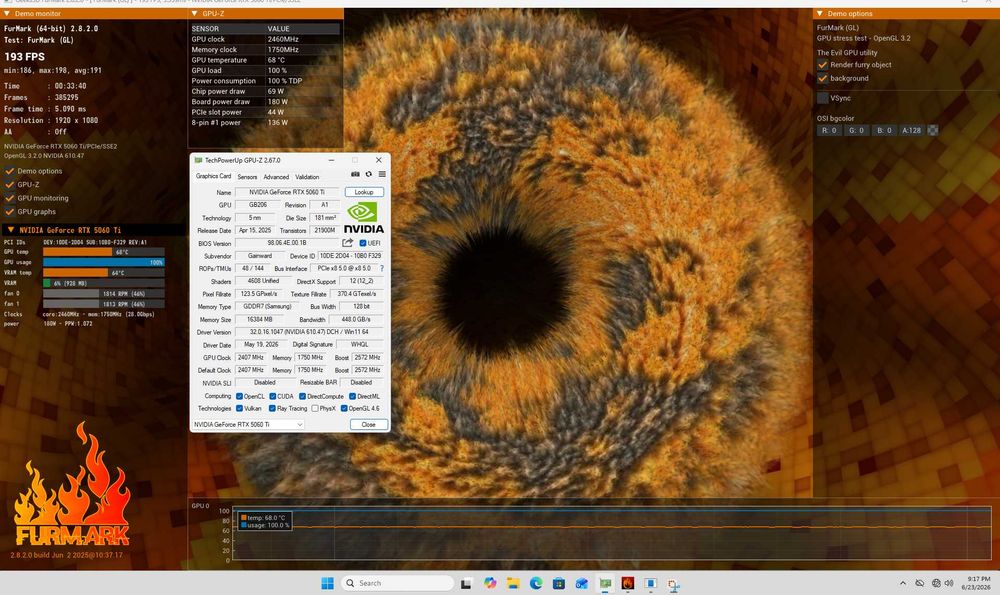Image resolution: width=1000 pixels, height=595 pixels.
Task: Click the GPU-Z title bar app icon
Action: coord(198,160)
